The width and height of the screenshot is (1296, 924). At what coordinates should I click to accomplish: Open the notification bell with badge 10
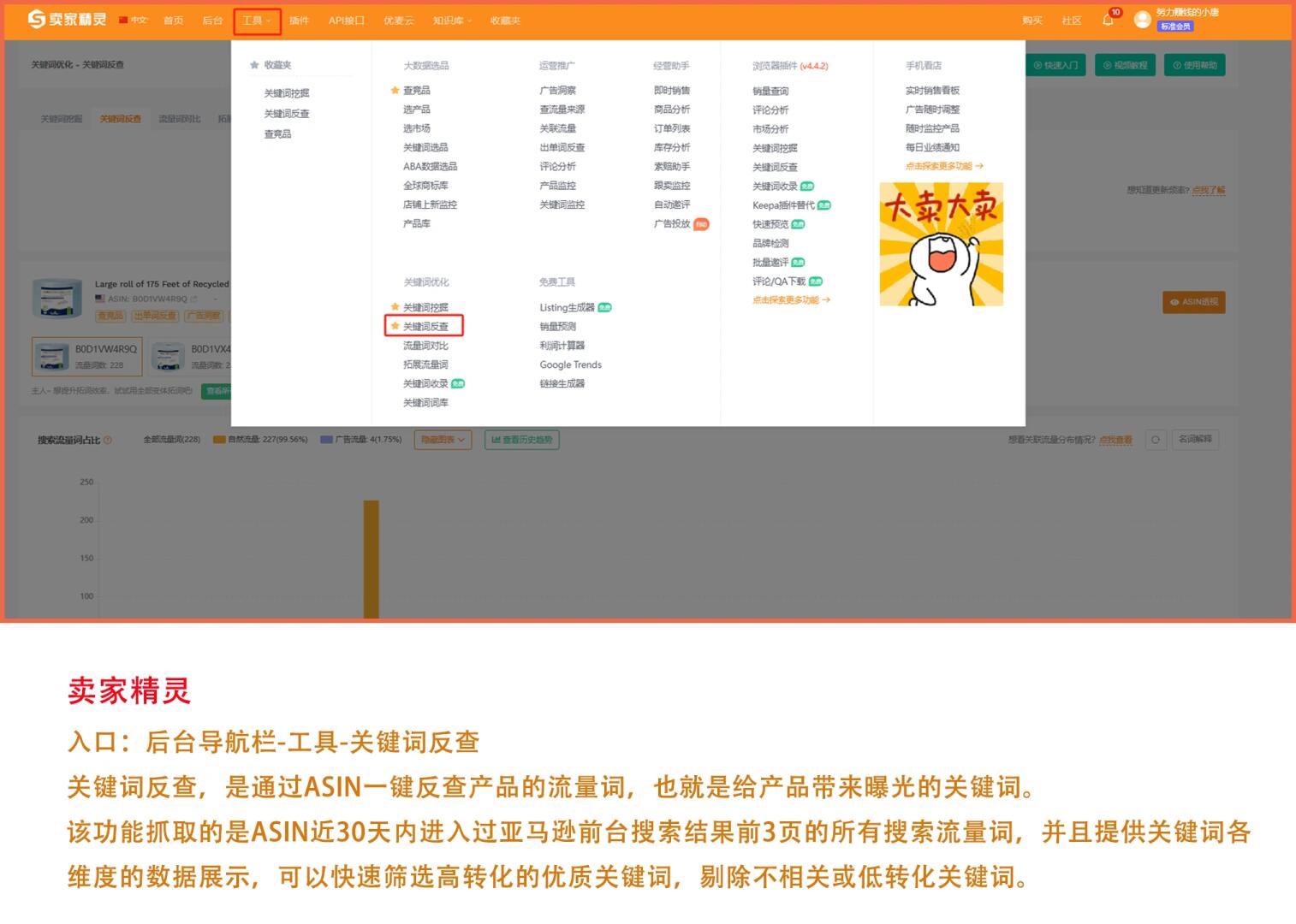coord(1109,19)
